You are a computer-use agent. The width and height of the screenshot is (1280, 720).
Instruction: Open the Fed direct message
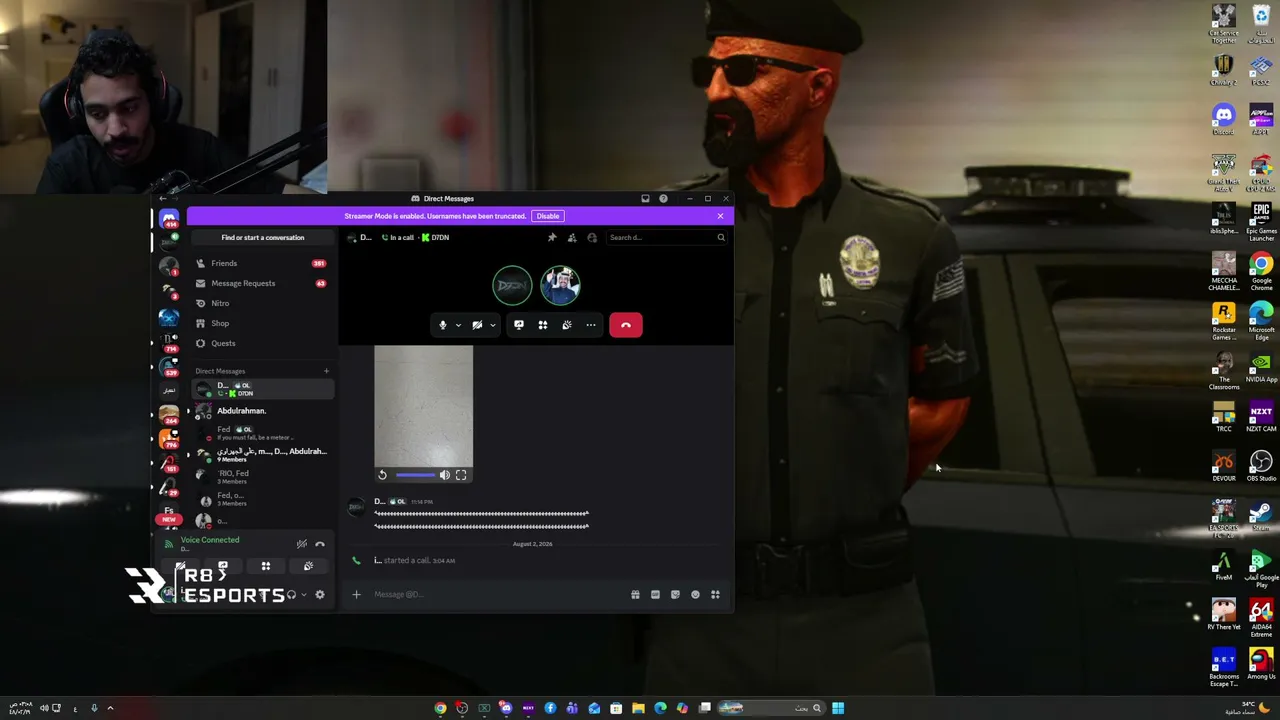262,433
